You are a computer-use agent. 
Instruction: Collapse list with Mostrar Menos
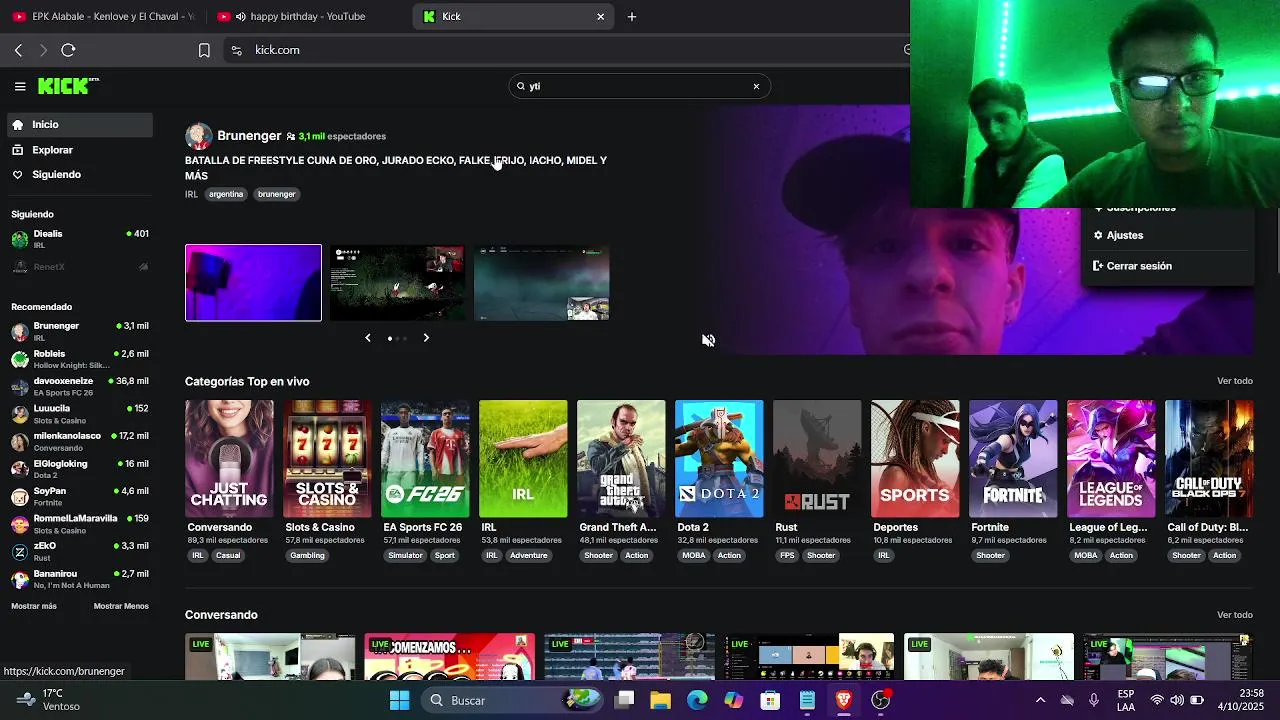point(121,606)
